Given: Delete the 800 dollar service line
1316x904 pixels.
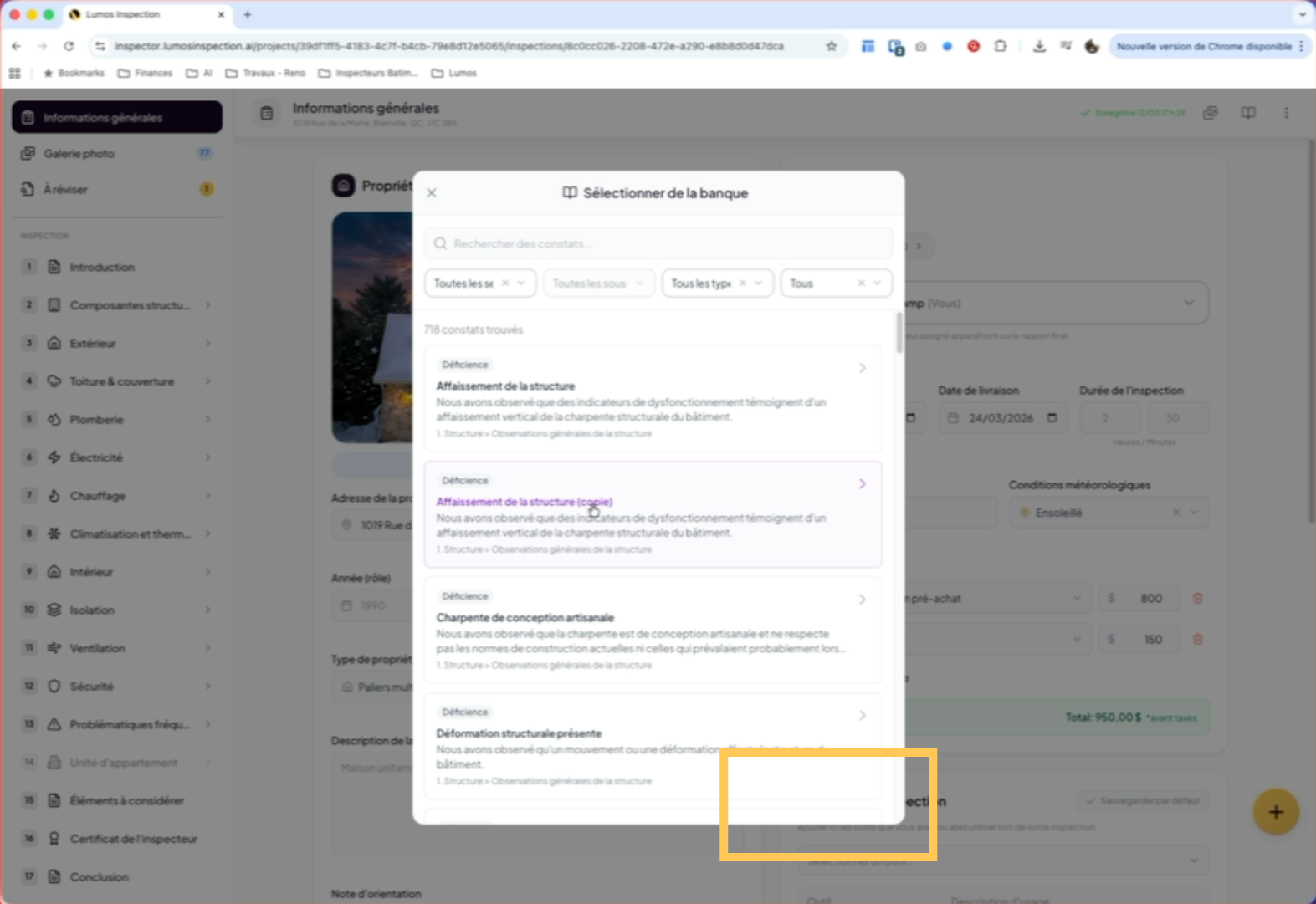Looking at the screenshot, I should coord(1197,599).
